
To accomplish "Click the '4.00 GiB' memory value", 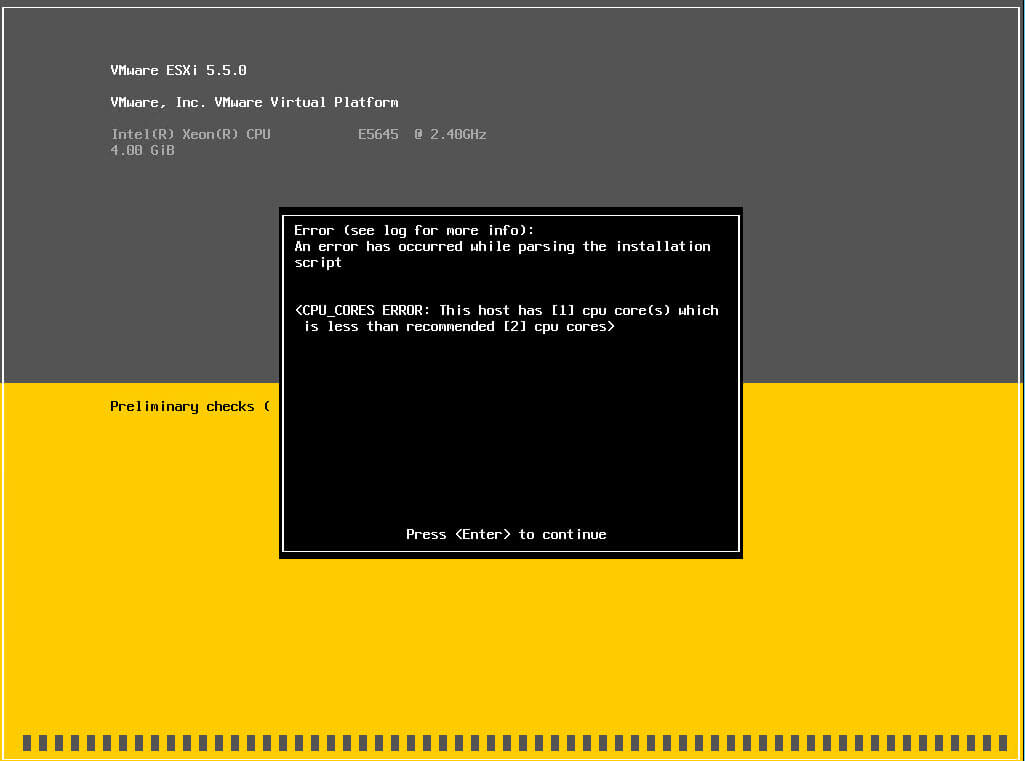I will 143,150.
